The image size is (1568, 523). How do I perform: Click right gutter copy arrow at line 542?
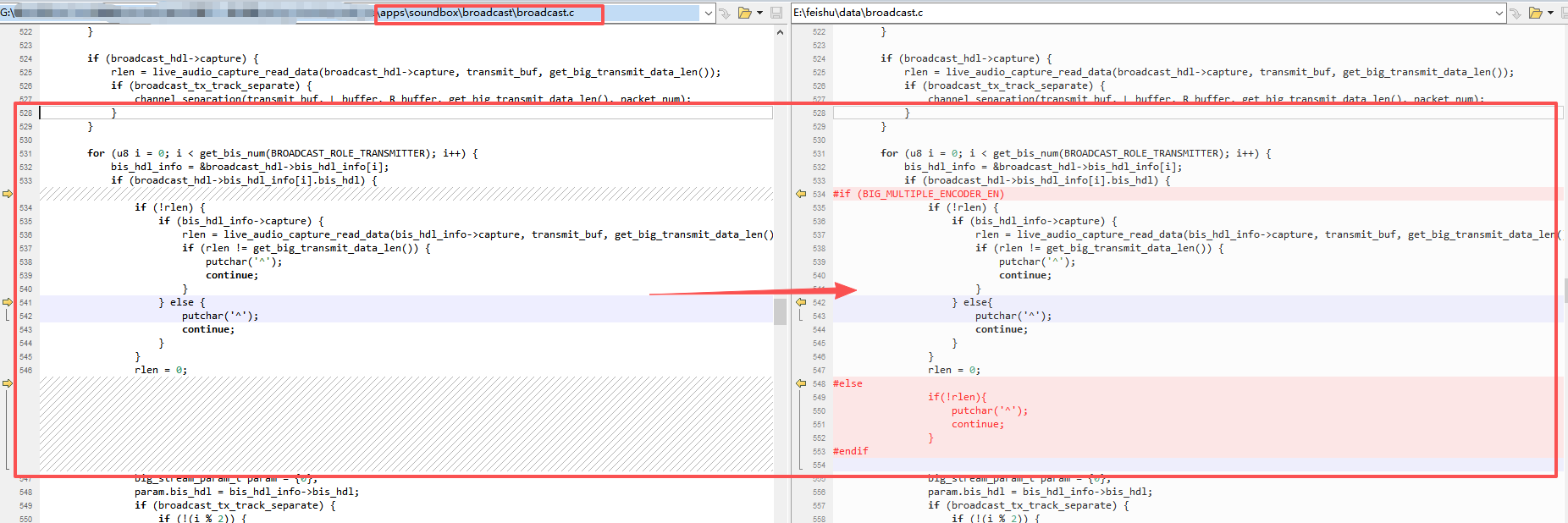[801, 302]
